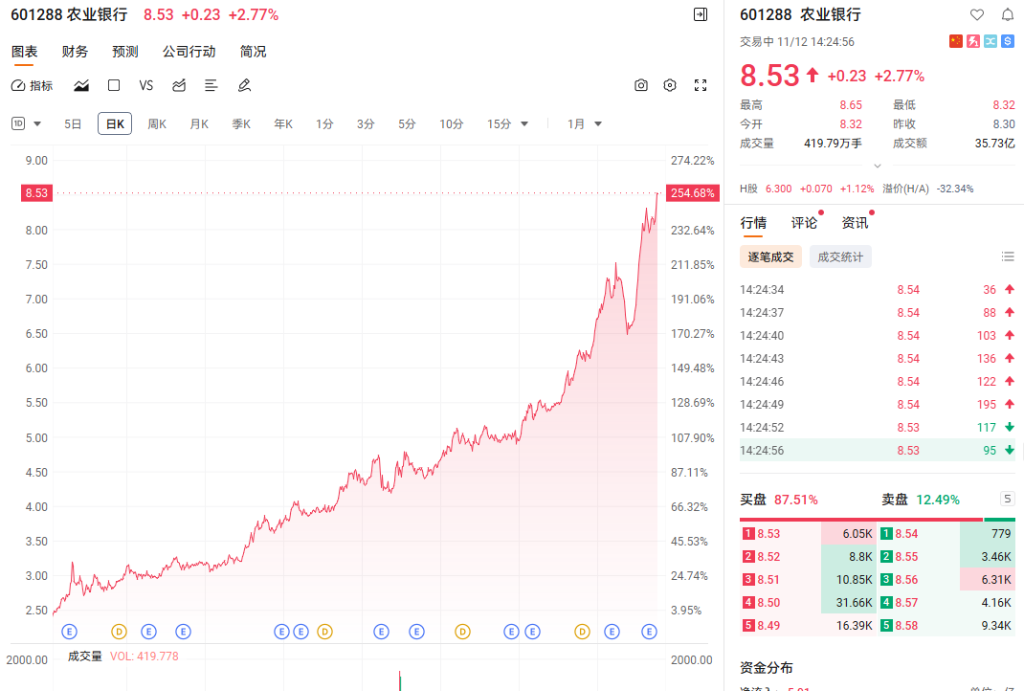Collapse the side panel with arrow icon

(700, 15)
